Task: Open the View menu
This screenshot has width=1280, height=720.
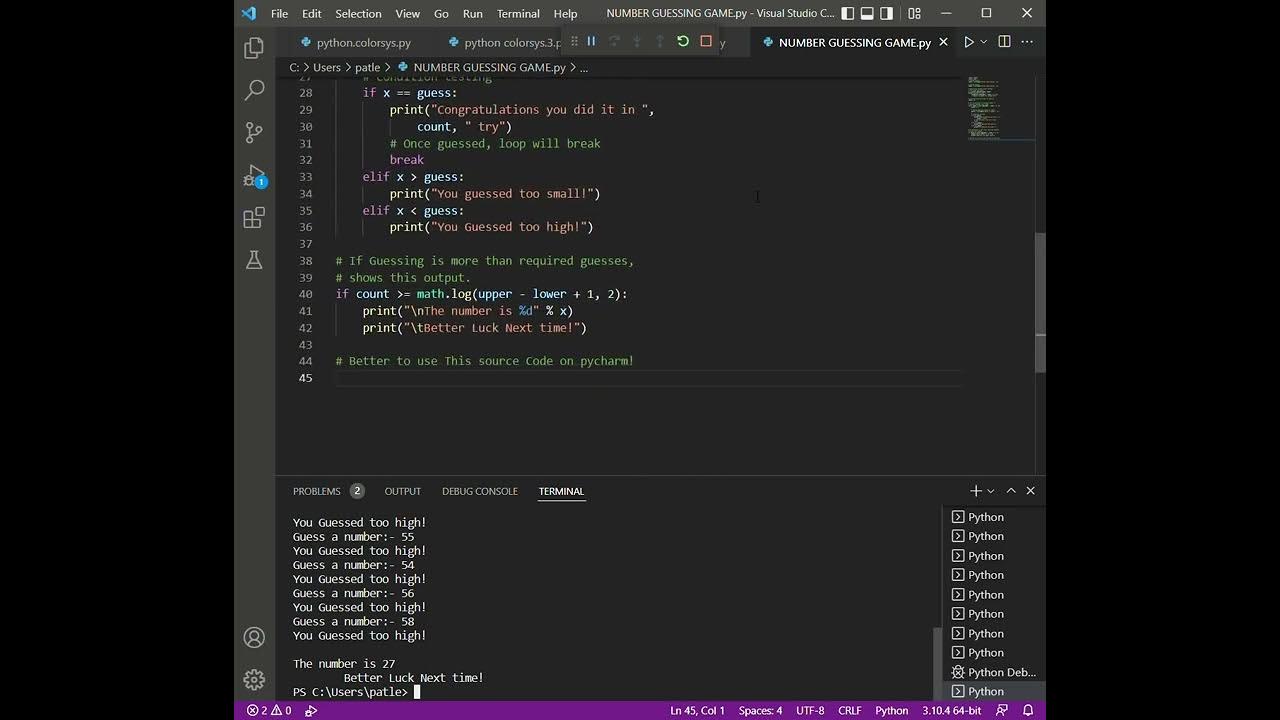Action: (407, 13)
